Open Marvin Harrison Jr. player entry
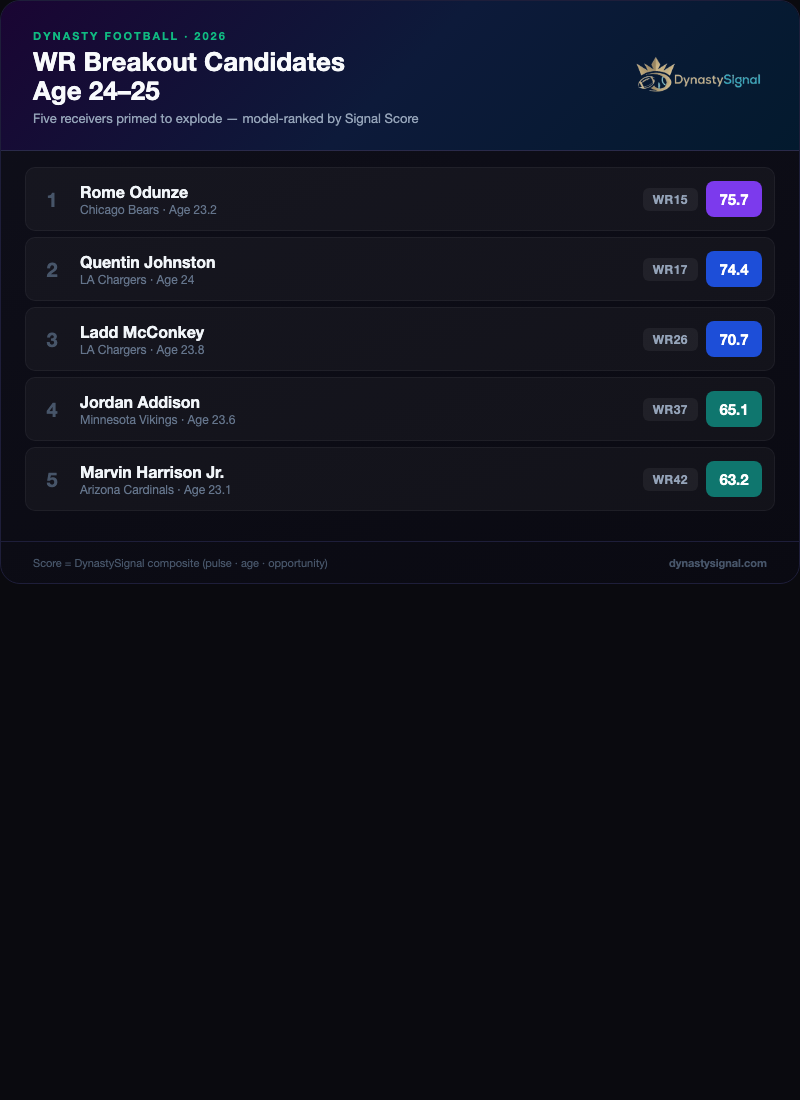The height and width of the screenshot is (1100, 800). point(152,472)
